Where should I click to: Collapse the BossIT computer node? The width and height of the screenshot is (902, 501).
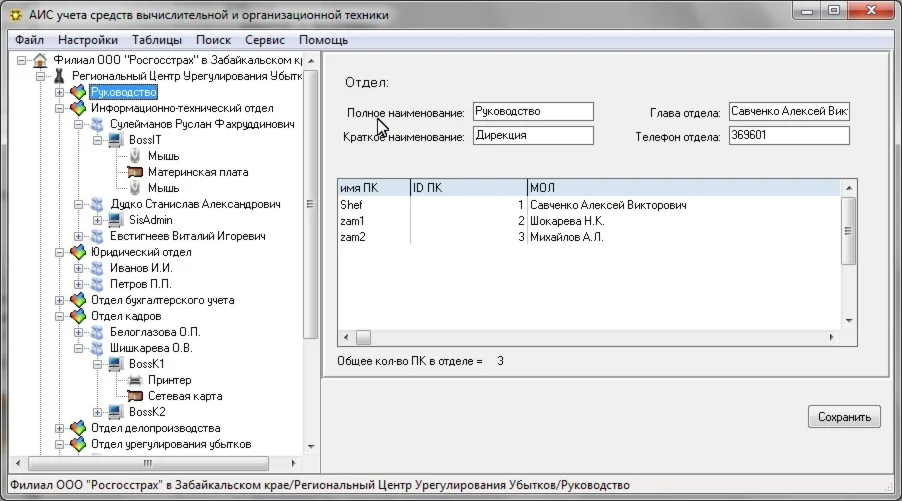(97, 140)
